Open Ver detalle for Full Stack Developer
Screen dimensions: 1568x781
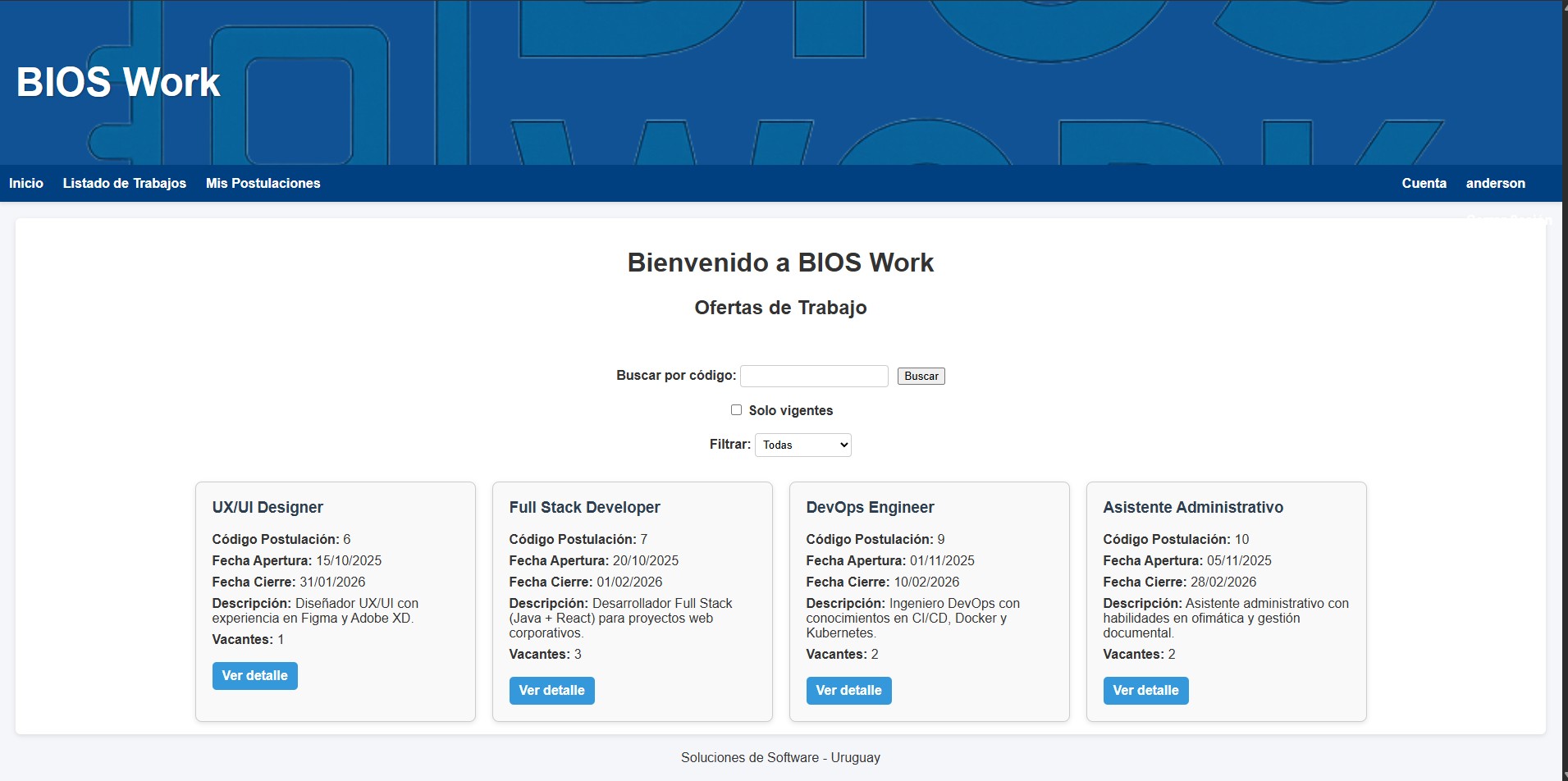[x=551, y=690]
